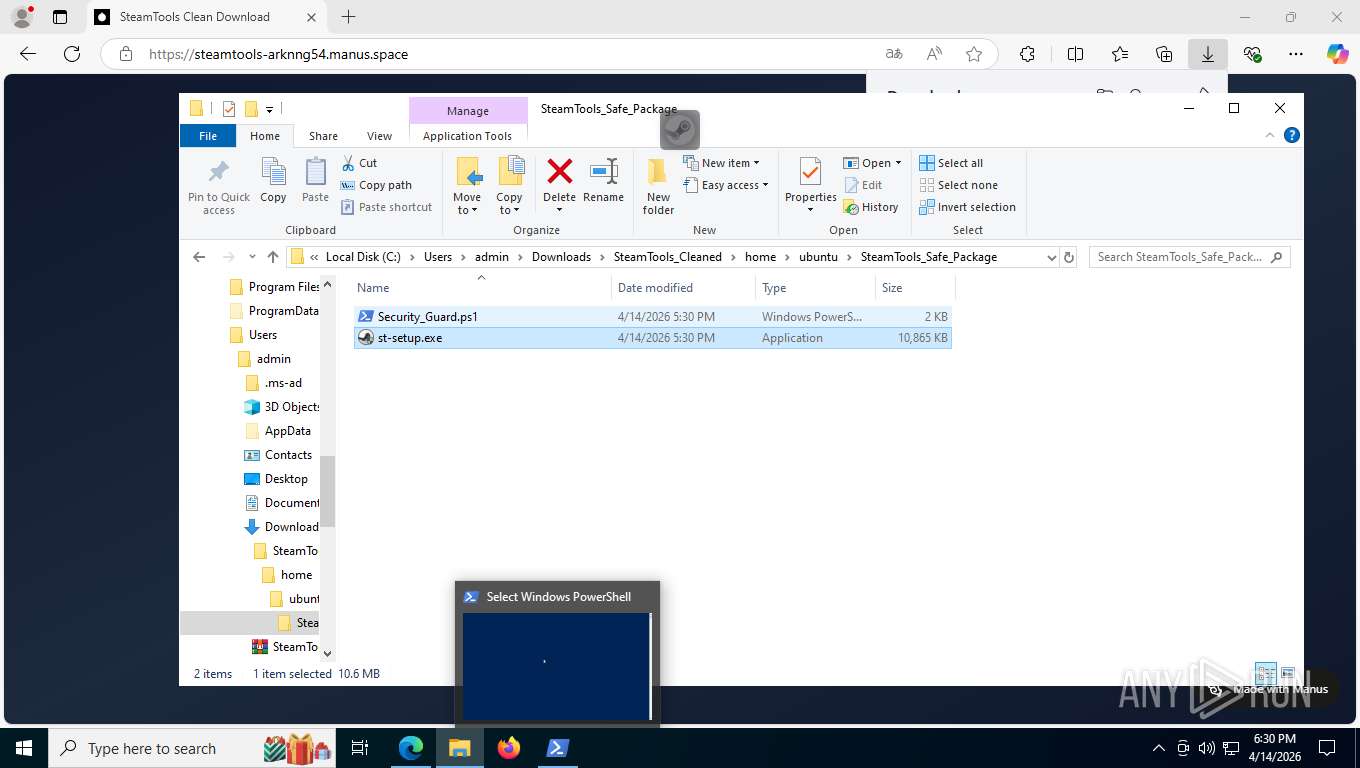Click ubuntu in the address path
The width and height of the screenshot is (1360, 768).
click(x=818, y=257)
